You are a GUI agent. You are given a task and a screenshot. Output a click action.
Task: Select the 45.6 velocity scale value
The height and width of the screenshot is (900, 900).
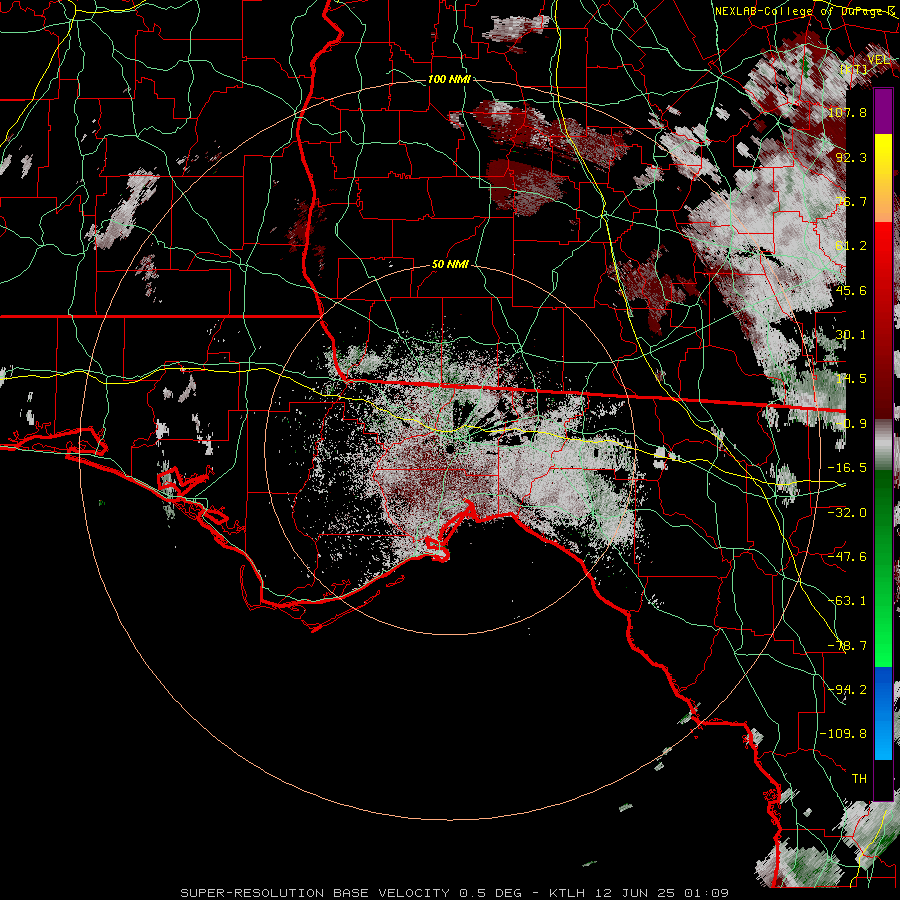point(852,290)
